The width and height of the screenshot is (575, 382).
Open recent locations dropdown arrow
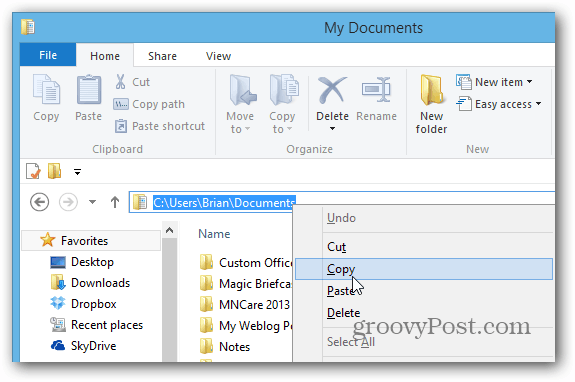(x=92, y=202)
